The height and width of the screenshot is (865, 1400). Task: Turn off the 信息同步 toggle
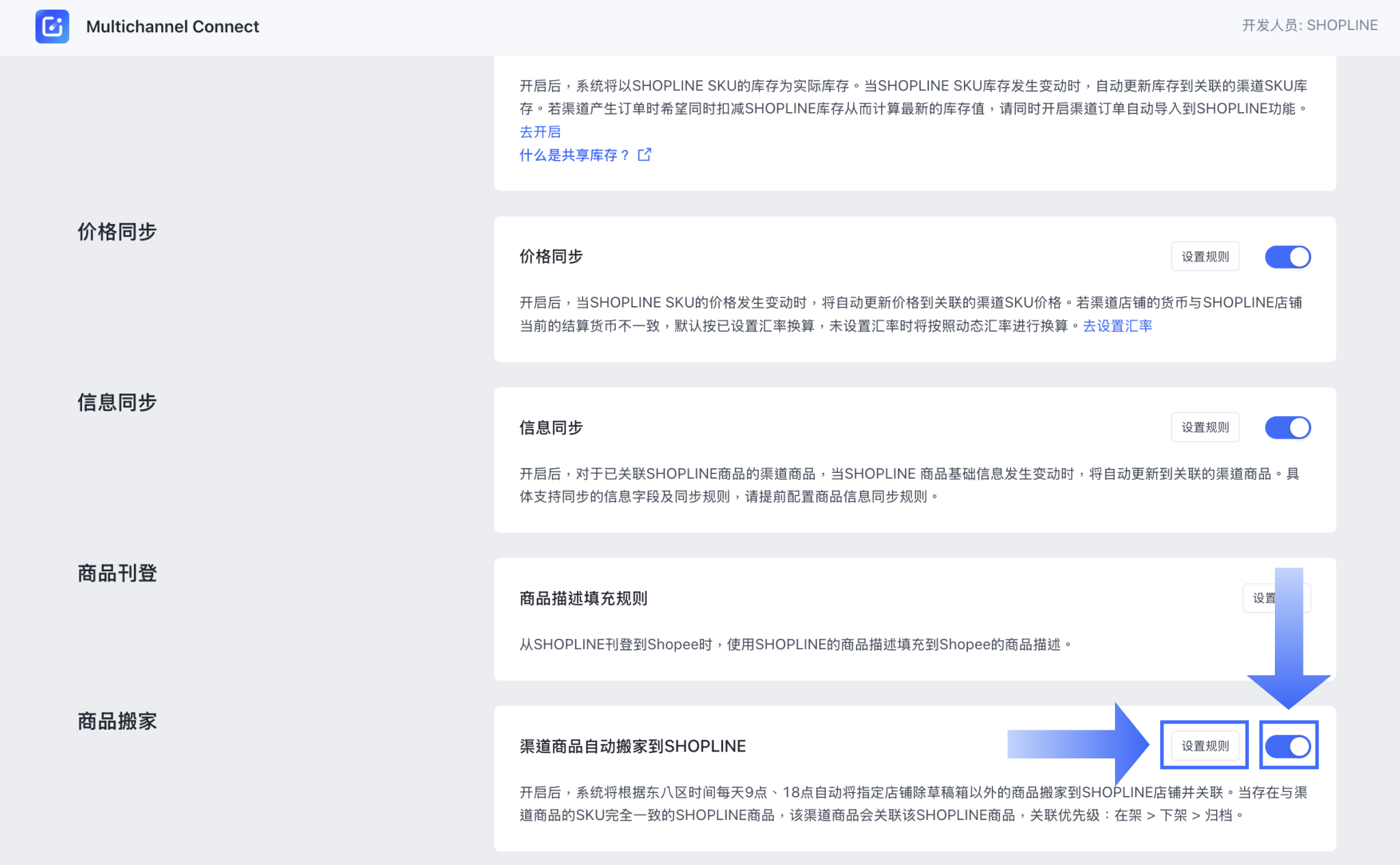[x=1287, y=428]
